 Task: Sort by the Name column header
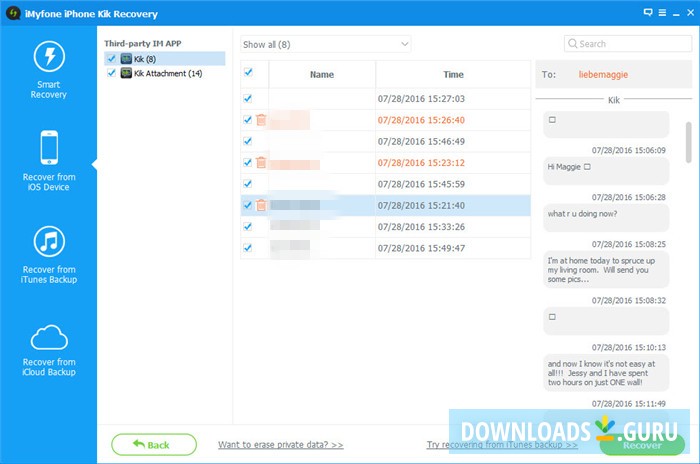pos(322,75)
